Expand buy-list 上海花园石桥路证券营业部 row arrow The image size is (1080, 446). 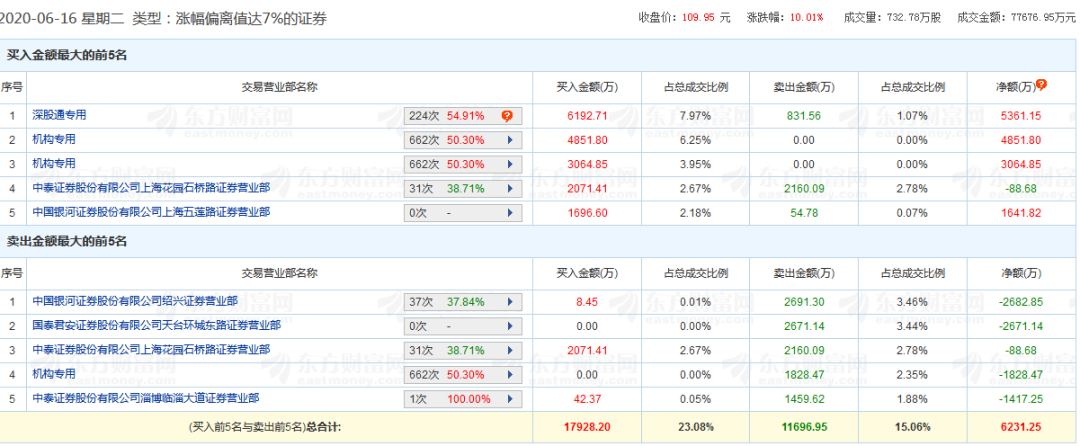pos(510,188)
